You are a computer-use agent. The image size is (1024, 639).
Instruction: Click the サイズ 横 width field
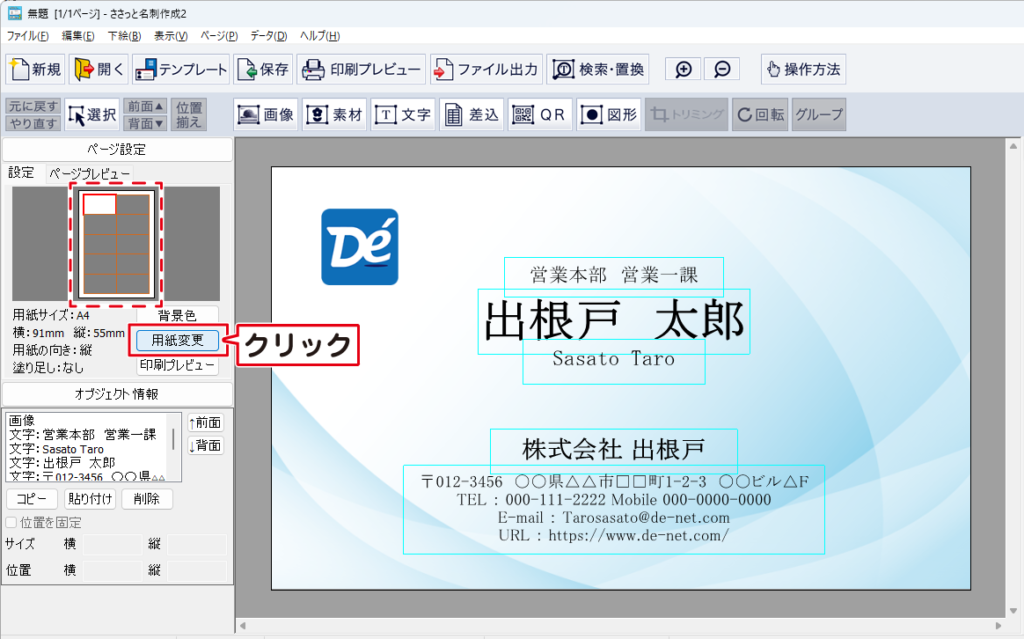click(x=112, y=544)
